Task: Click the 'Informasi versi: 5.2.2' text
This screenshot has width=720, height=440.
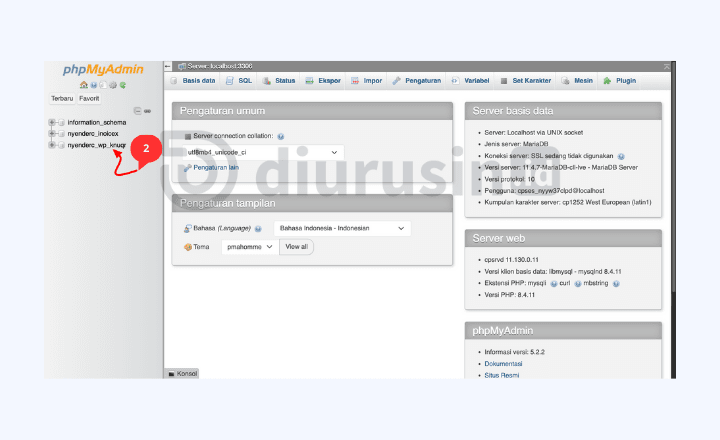Action: click(x=514, y=352)
